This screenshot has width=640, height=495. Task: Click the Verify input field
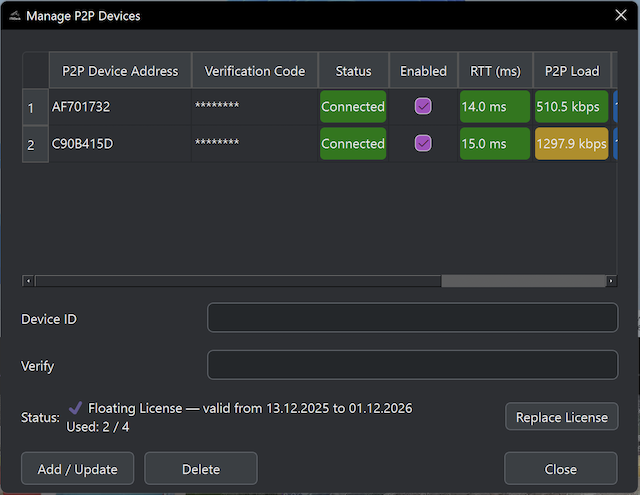click(412, 365)
